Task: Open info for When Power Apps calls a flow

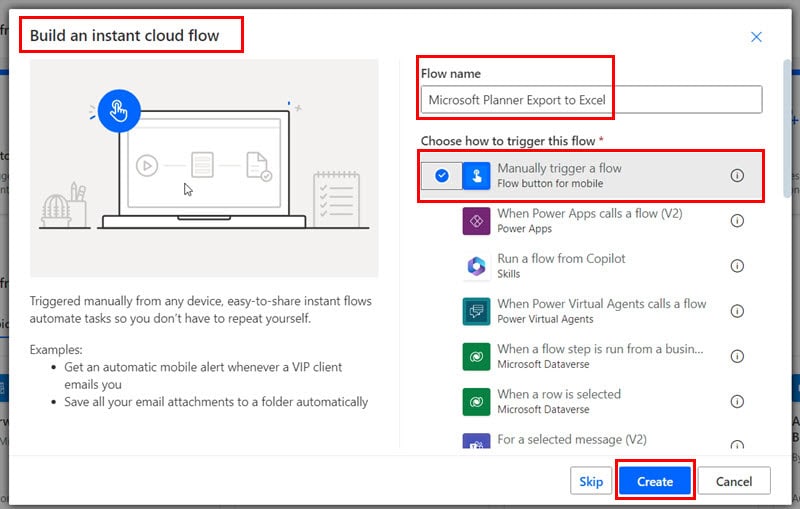Action: (737, 221)
